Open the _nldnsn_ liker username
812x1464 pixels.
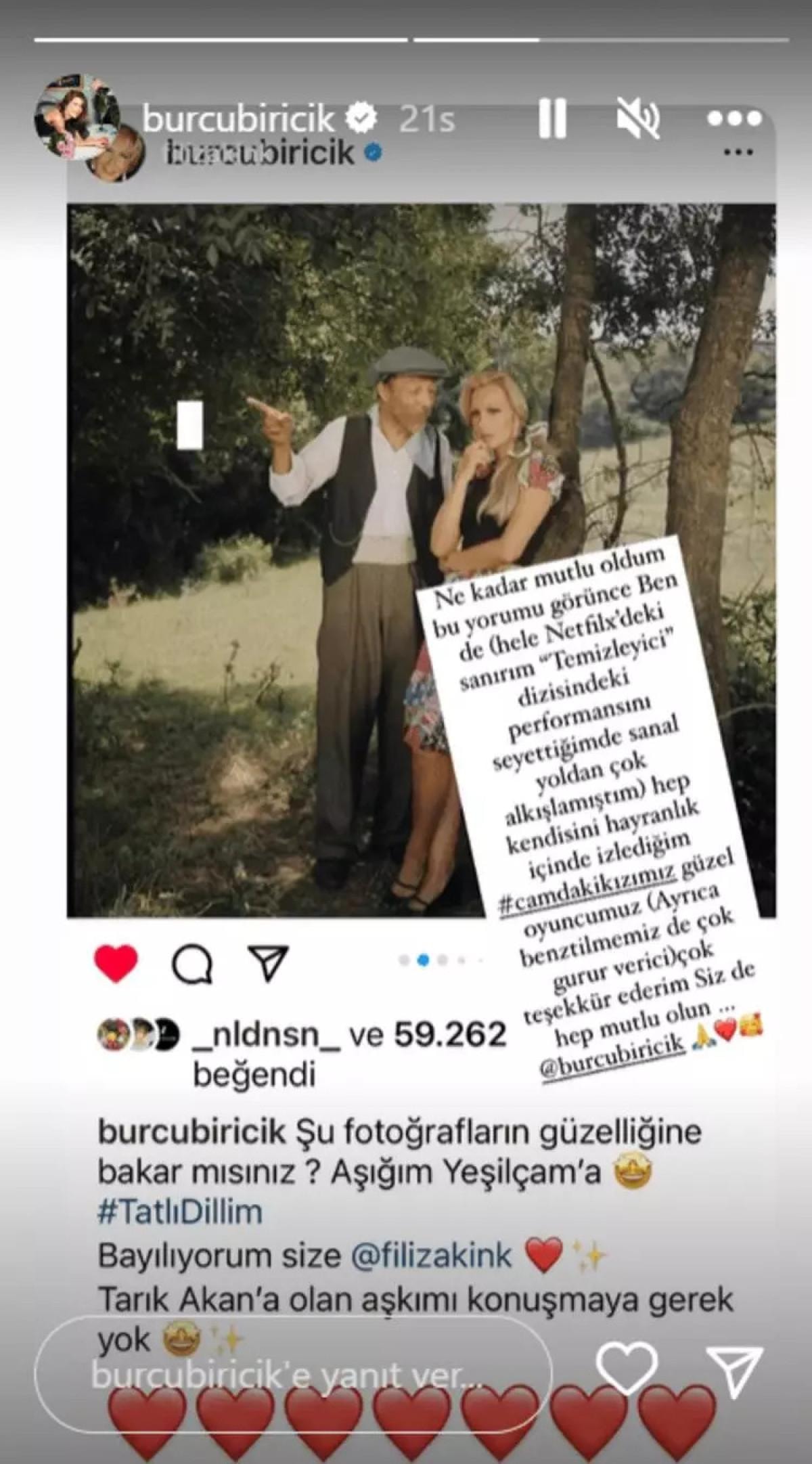[x=267, y=1035]
